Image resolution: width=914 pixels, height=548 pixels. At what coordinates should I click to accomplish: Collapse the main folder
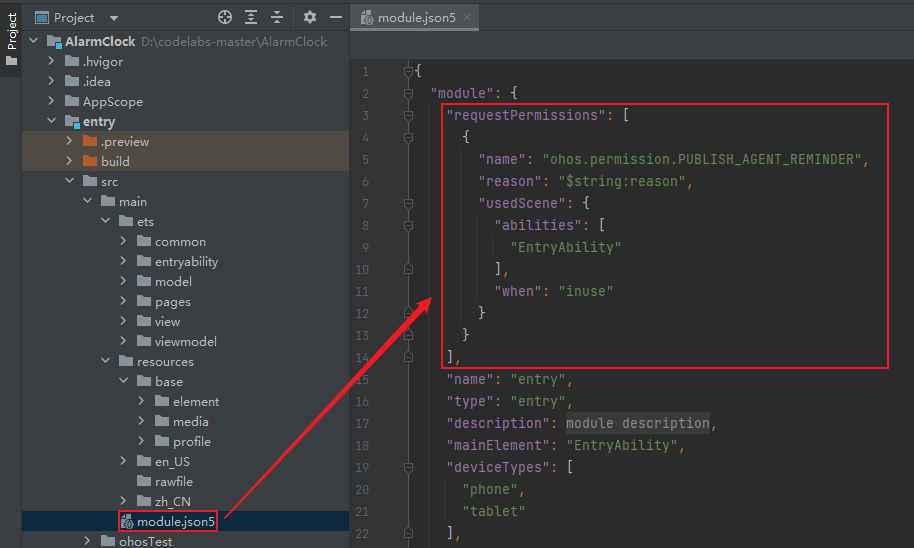coord(87,201)
